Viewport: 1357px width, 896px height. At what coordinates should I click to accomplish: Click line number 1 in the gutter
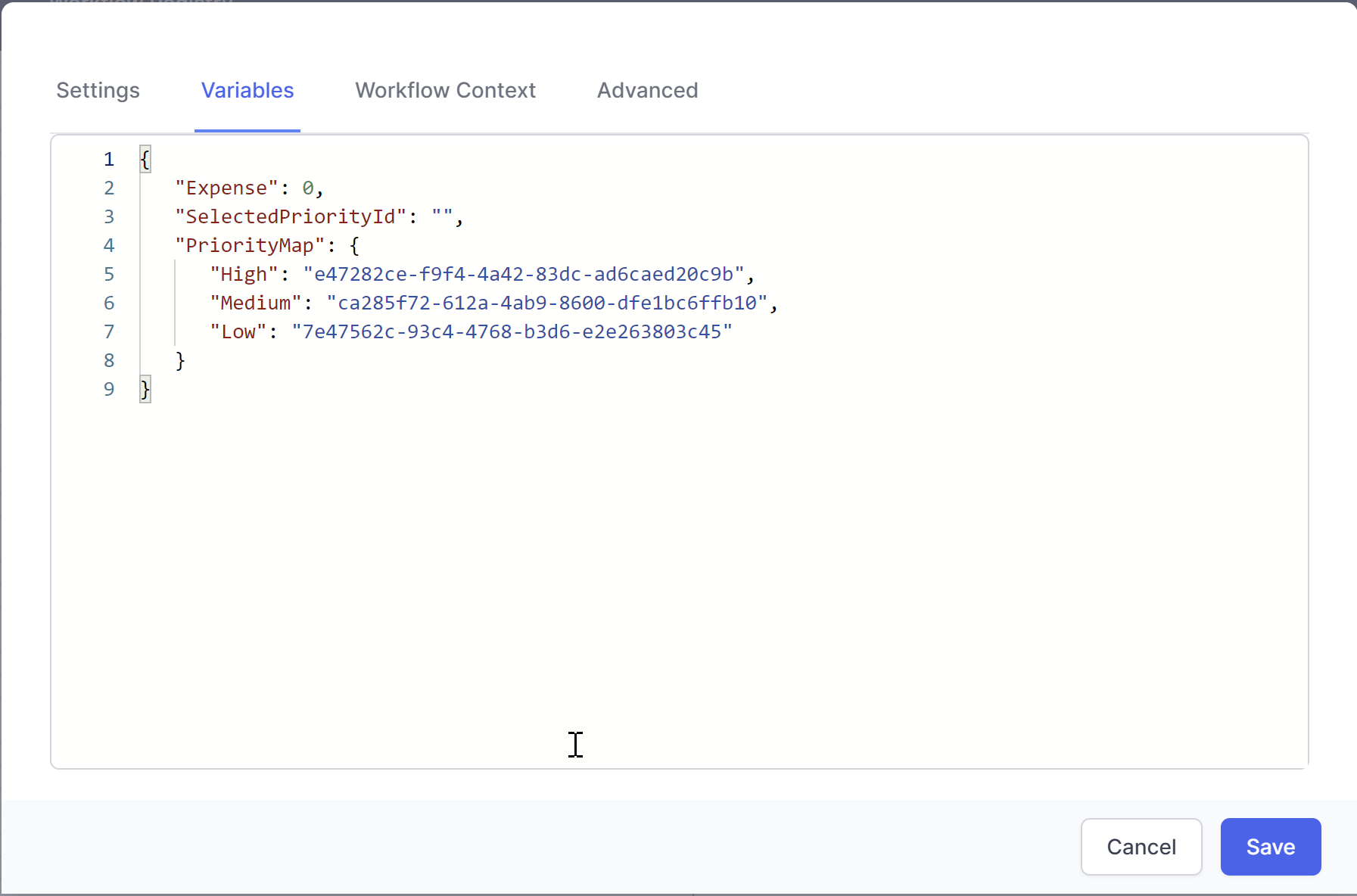click(109, 159)
